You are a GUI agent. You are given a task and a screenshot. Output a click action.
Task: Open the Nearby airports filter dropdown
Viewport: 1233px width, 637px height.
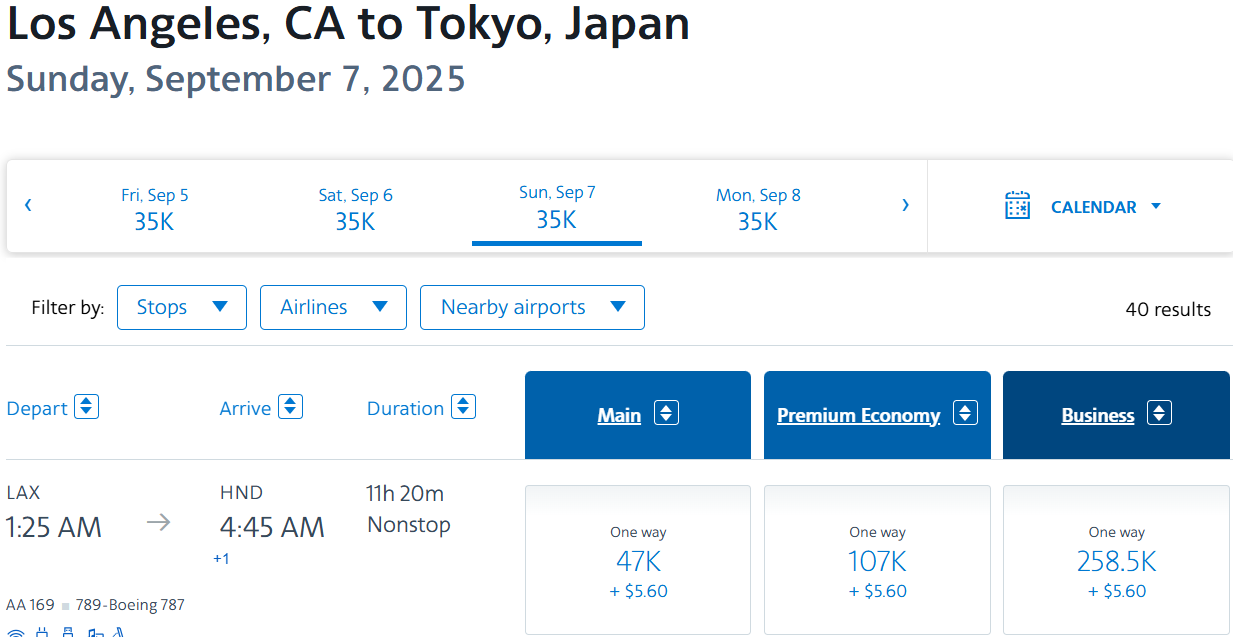(x=532, y=307)
